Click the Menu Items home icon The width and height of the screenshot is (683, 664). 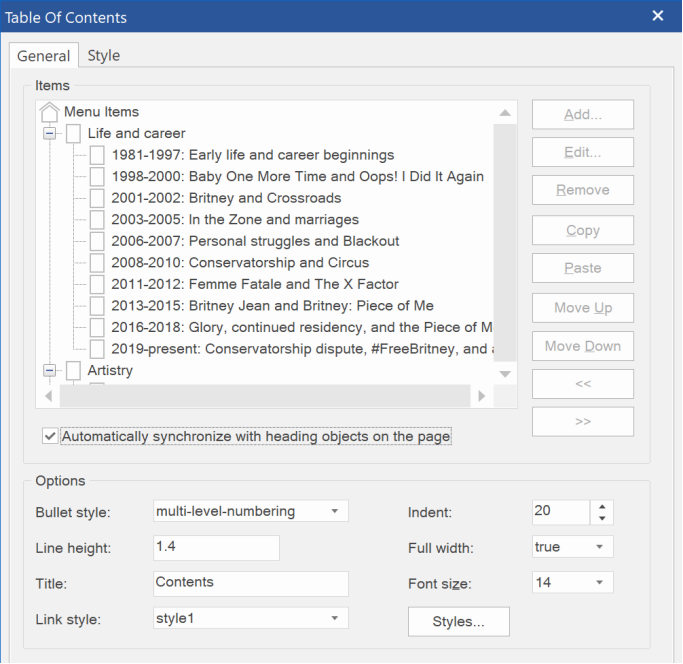point(49,112)
